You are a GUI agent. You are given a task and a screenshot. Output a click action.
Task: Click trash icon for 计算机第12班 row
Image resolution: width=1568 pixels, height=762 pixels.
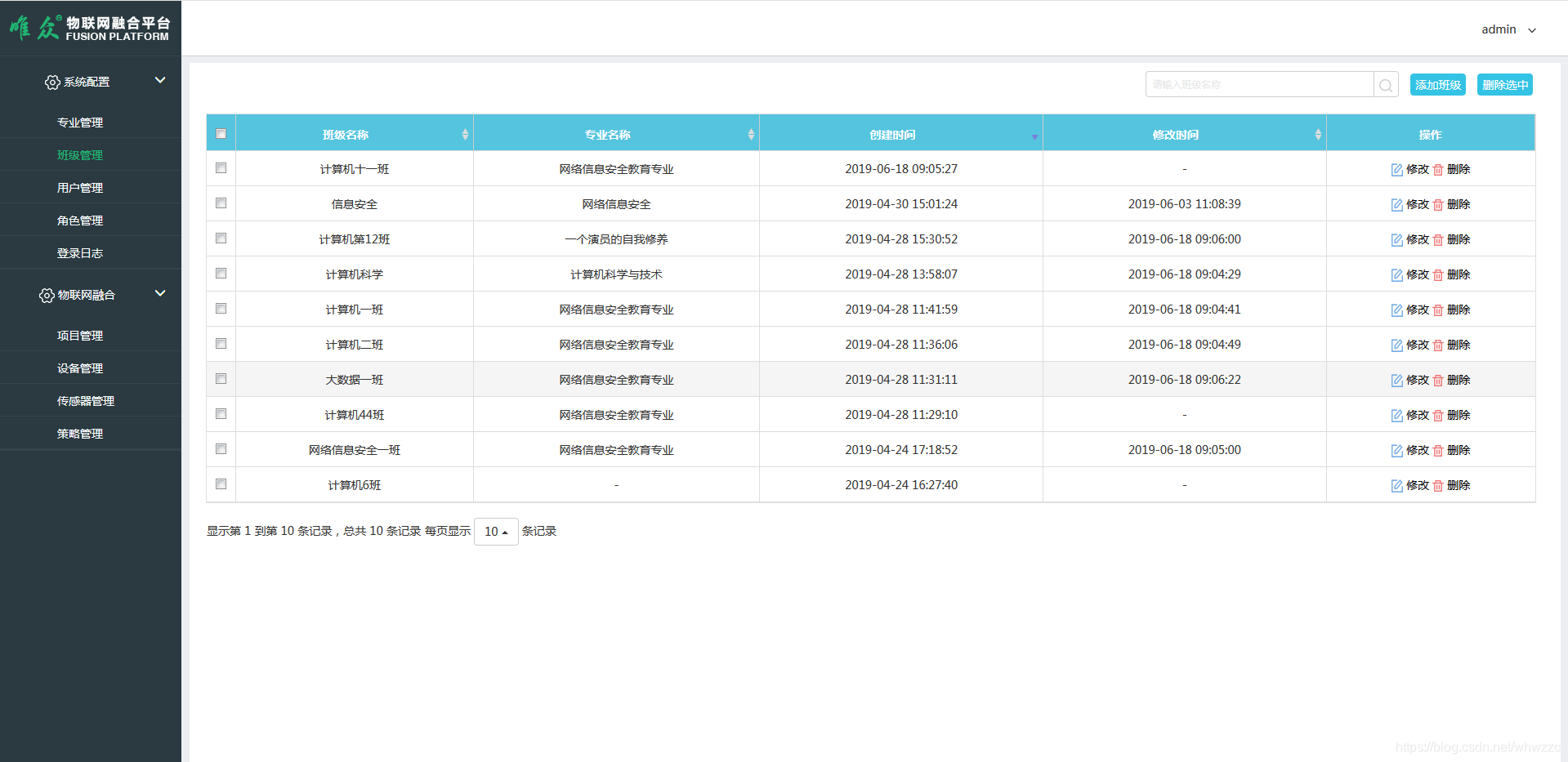pyautogui.click(x=1438, y=240)
